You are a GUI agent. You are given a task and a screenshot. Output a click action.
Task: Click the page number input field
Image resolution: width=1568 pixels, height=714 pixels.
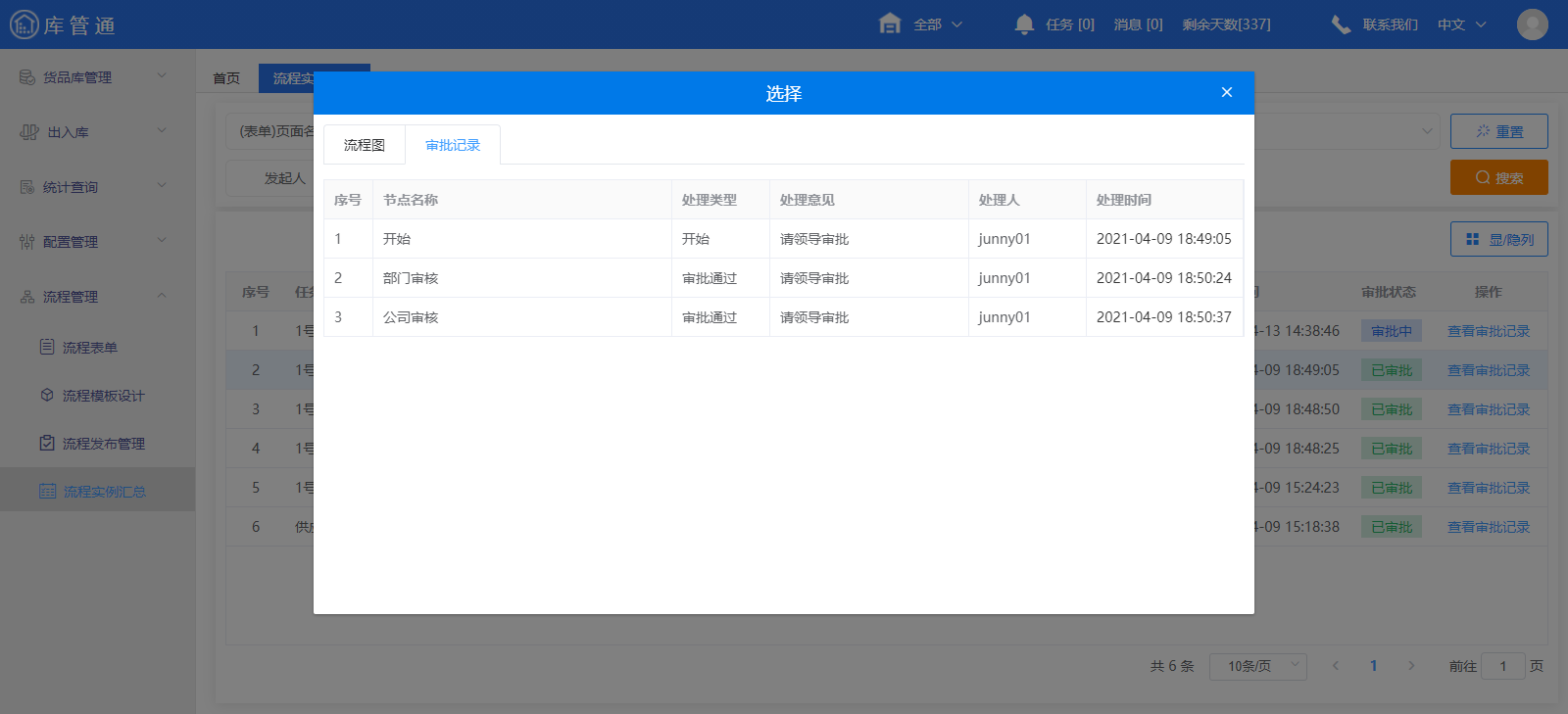click(x=1502, y=666)
